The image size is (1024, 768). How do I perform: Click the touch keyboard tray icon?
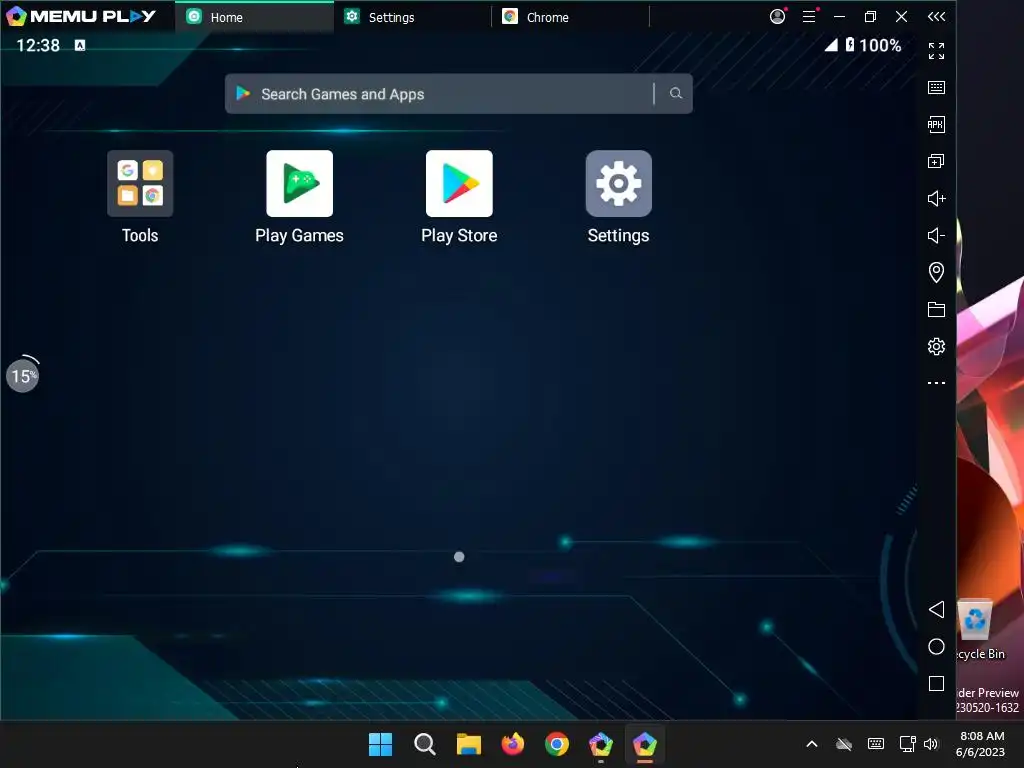(876, 744)
